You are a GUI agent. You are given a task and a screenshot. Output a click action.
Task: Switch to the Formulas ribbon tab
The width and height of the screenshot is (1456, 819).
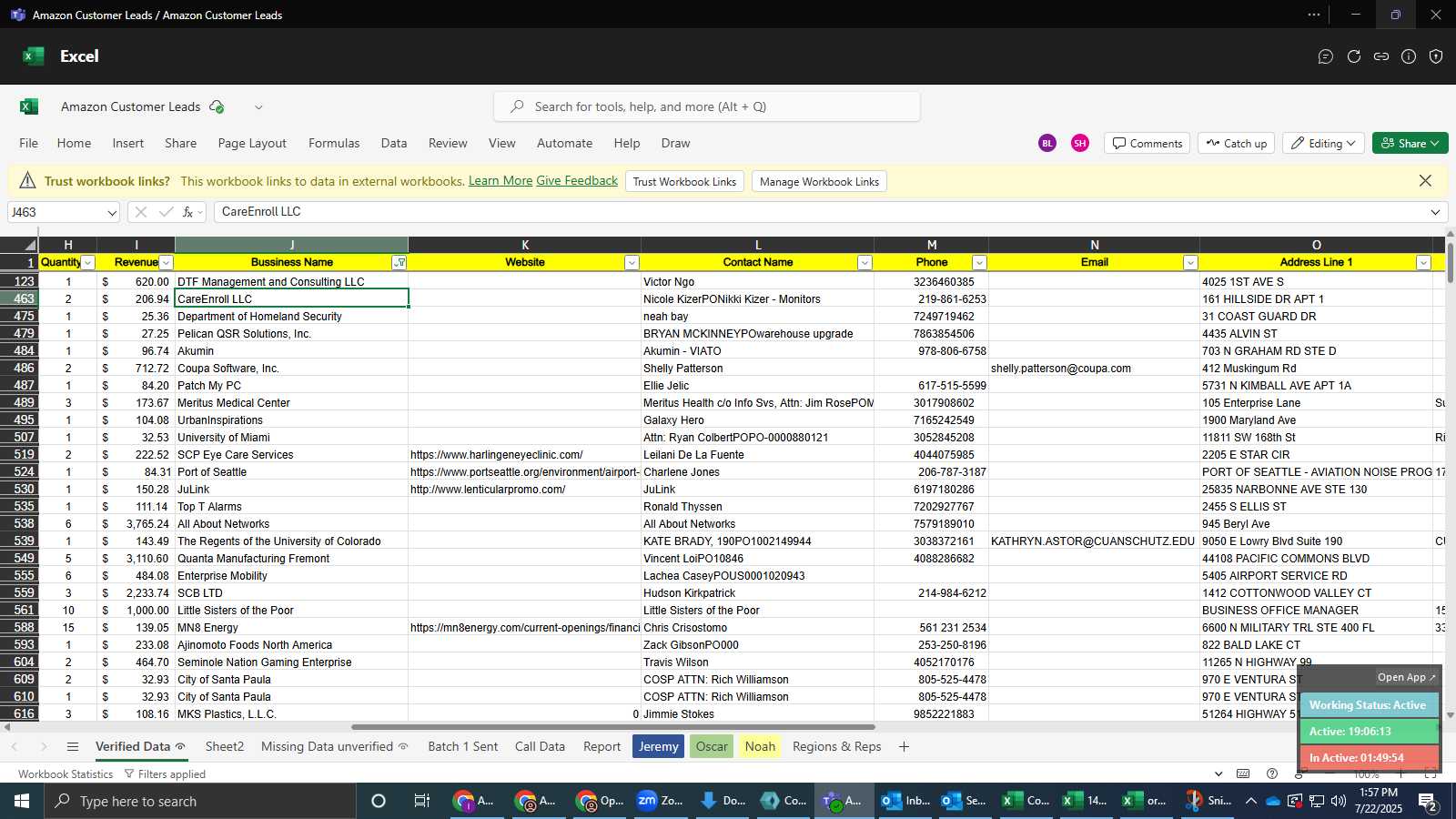[334, 143]
